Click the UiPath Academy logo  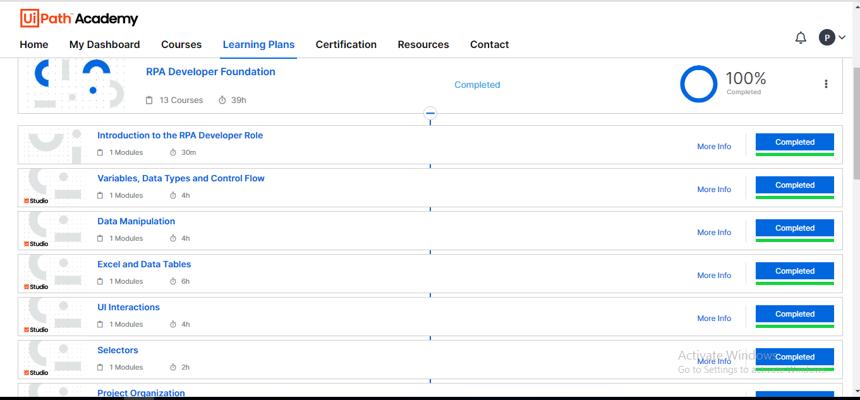(79, 18)
